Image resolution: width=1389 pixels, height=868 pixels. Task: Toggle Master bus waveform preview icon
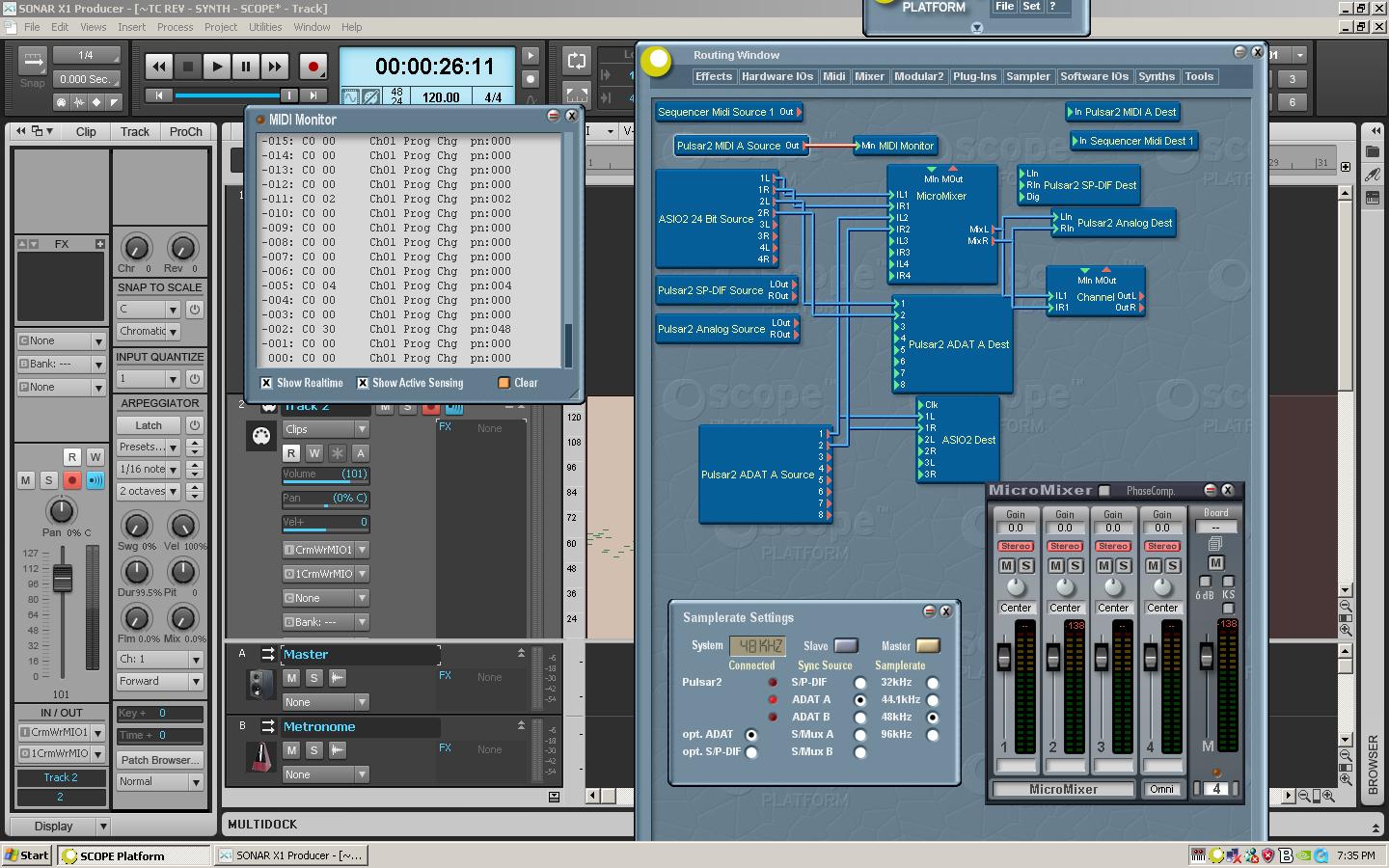click(x=338, y=678)
